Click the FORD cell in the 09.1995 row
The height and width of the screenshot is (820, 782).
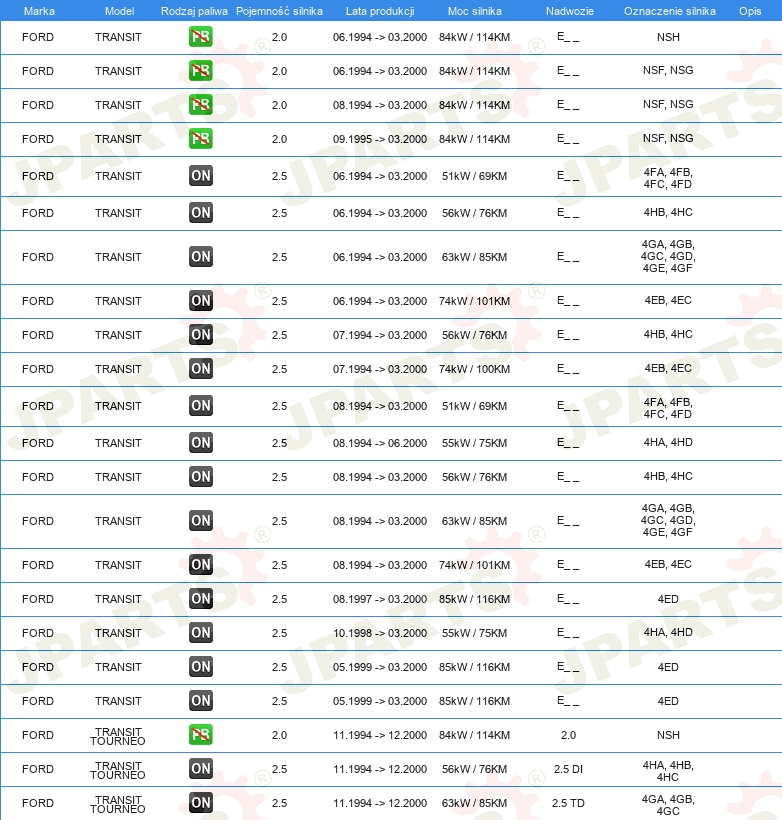point(38,139)
